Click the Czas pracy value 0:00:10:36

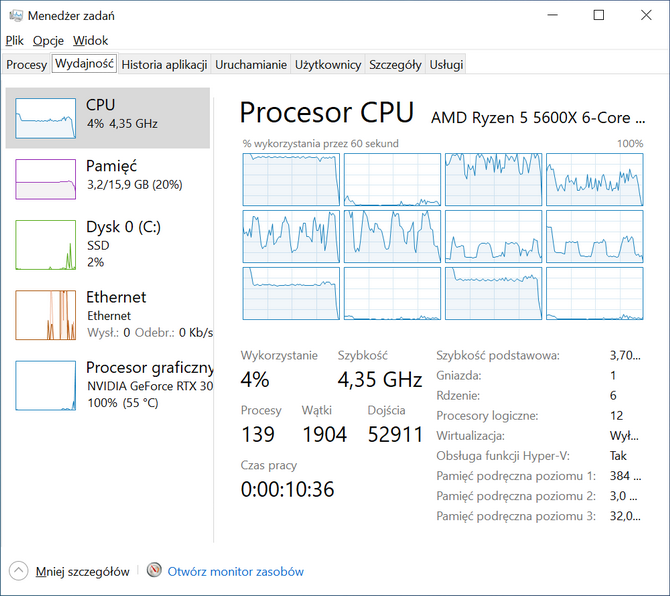pyautogui.click(x=287, y=489)
